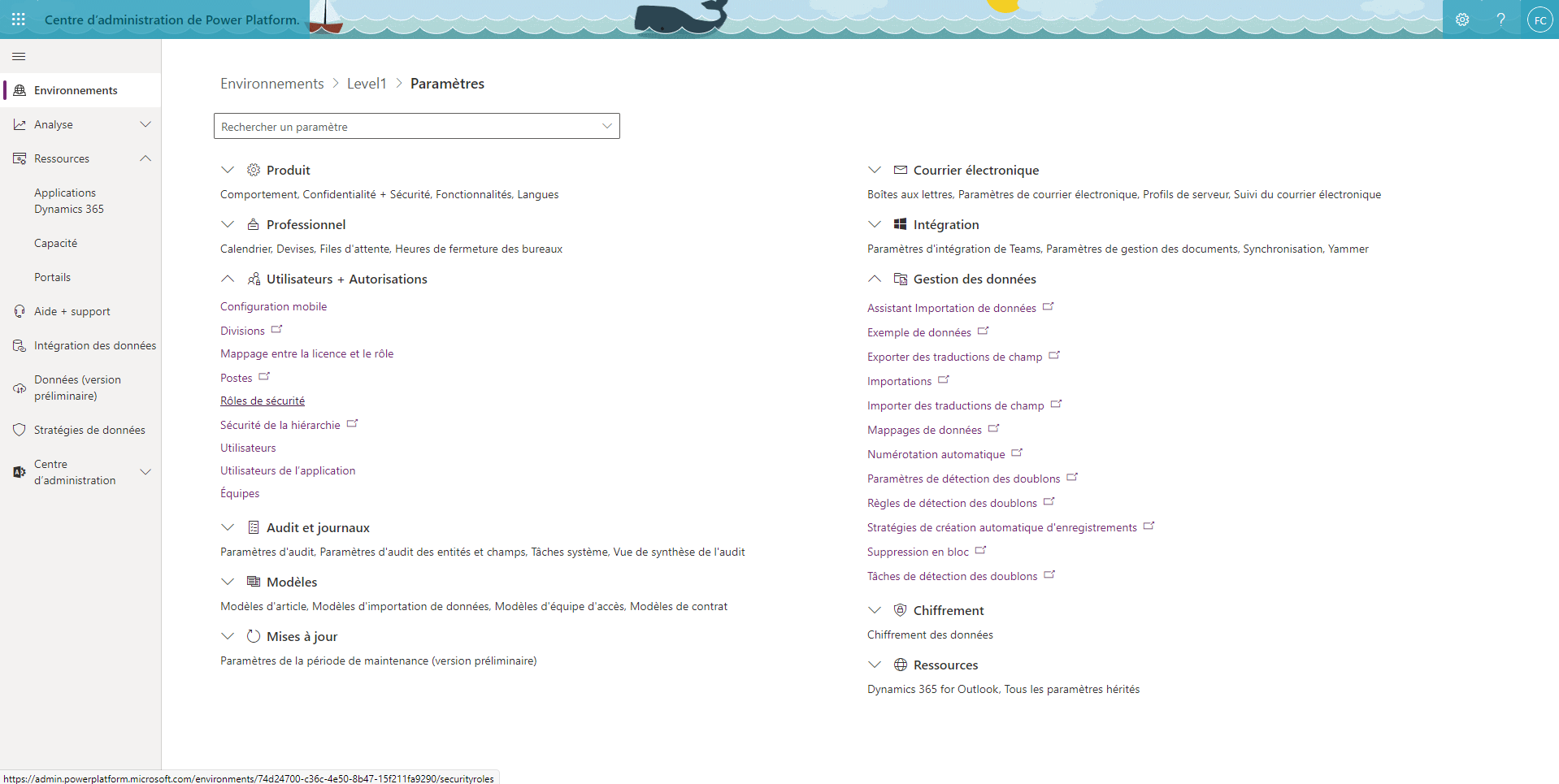Expand the Chiffrement section chevron
1559x784 pixels.
pyautogui.click(x=875, y=610)
